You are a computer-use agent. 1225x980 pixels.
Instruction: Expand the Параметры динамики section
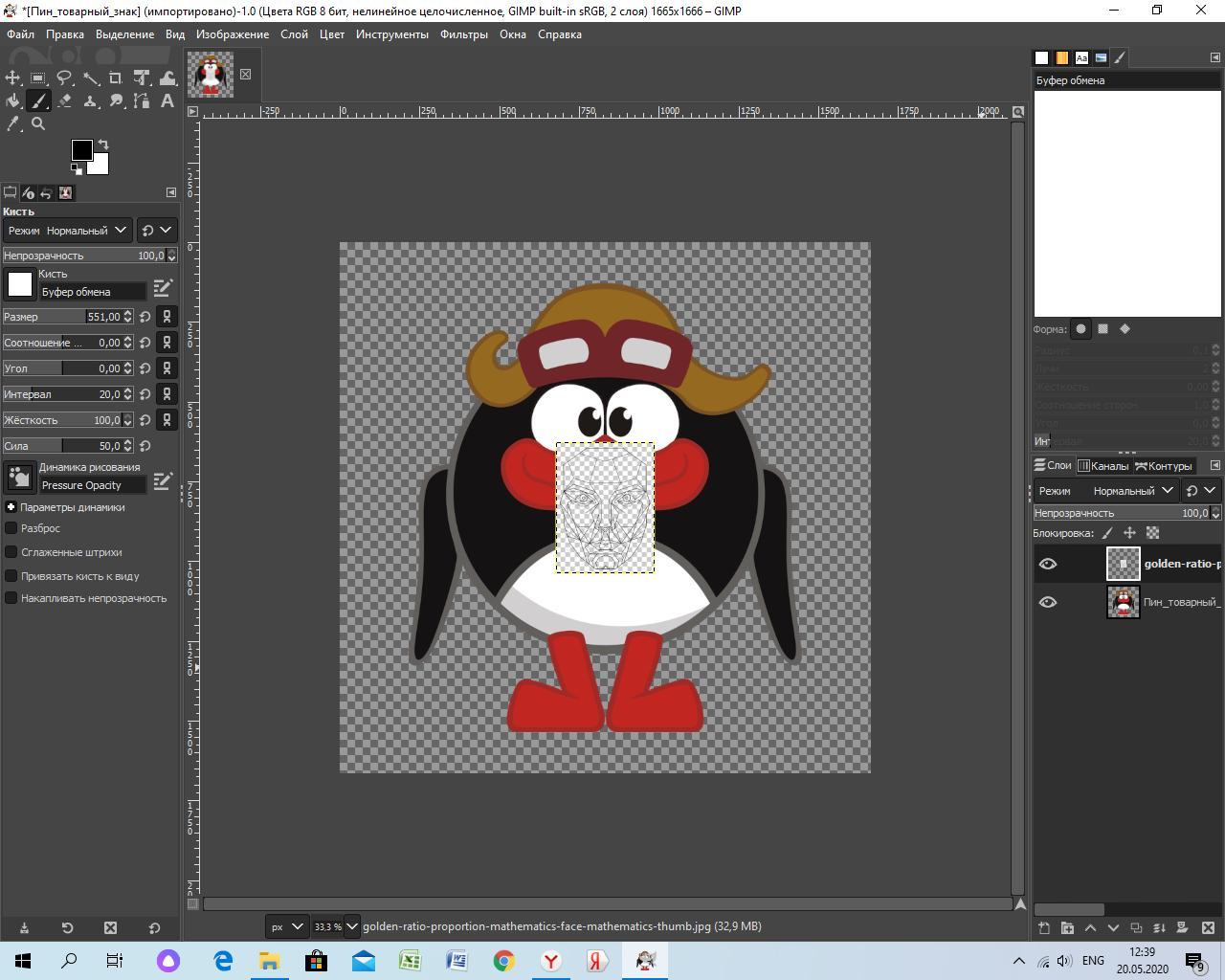click(x=11, y=507)
